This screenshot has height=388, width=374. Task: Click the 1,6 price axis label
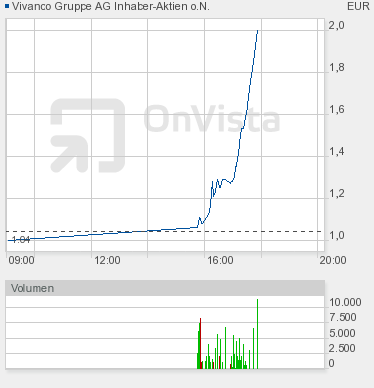pyautogui.click(x=337, y=109)
